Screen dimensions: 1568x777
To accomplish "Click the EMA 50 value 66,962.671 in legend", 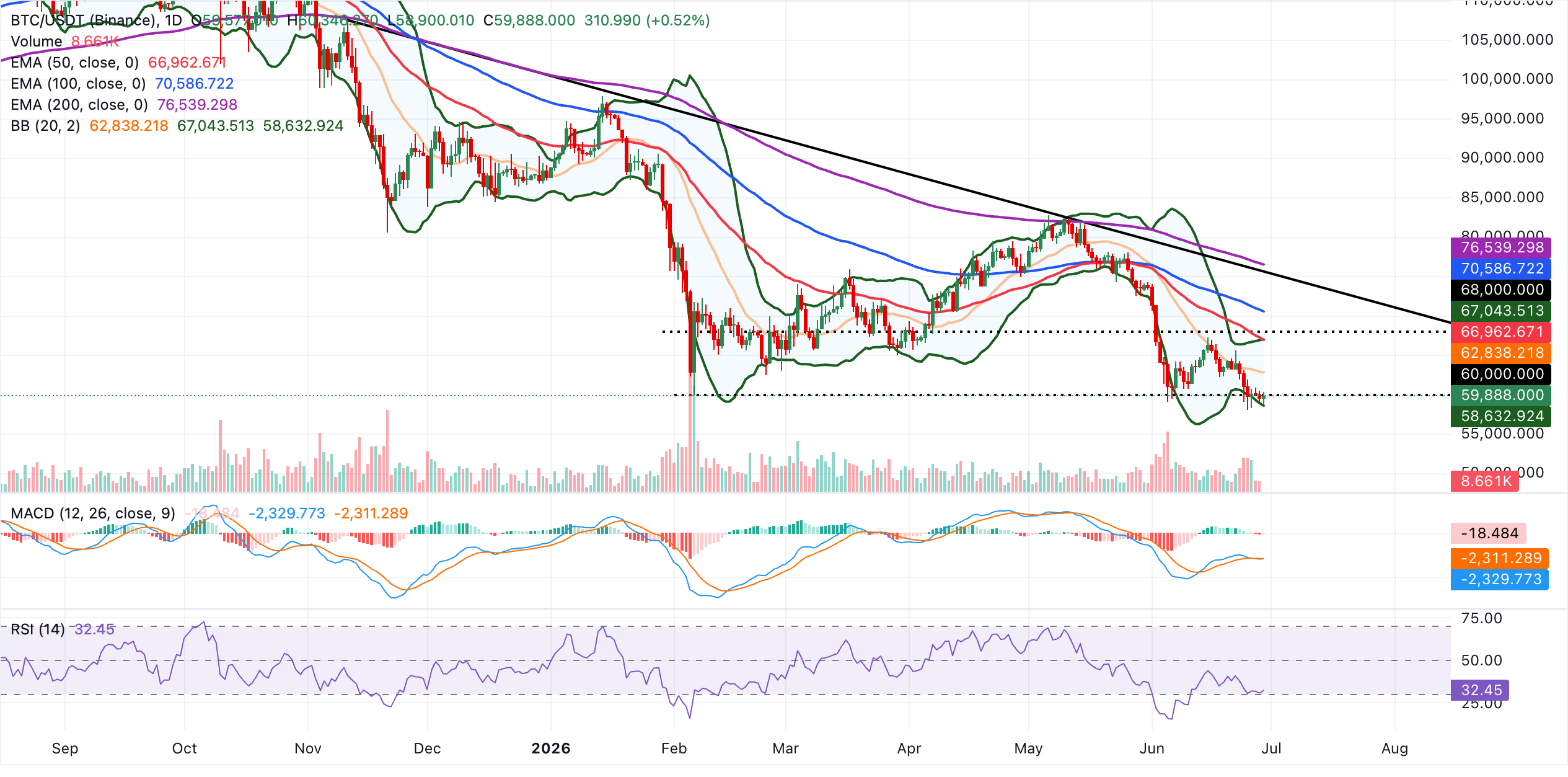I will point(187,63).
